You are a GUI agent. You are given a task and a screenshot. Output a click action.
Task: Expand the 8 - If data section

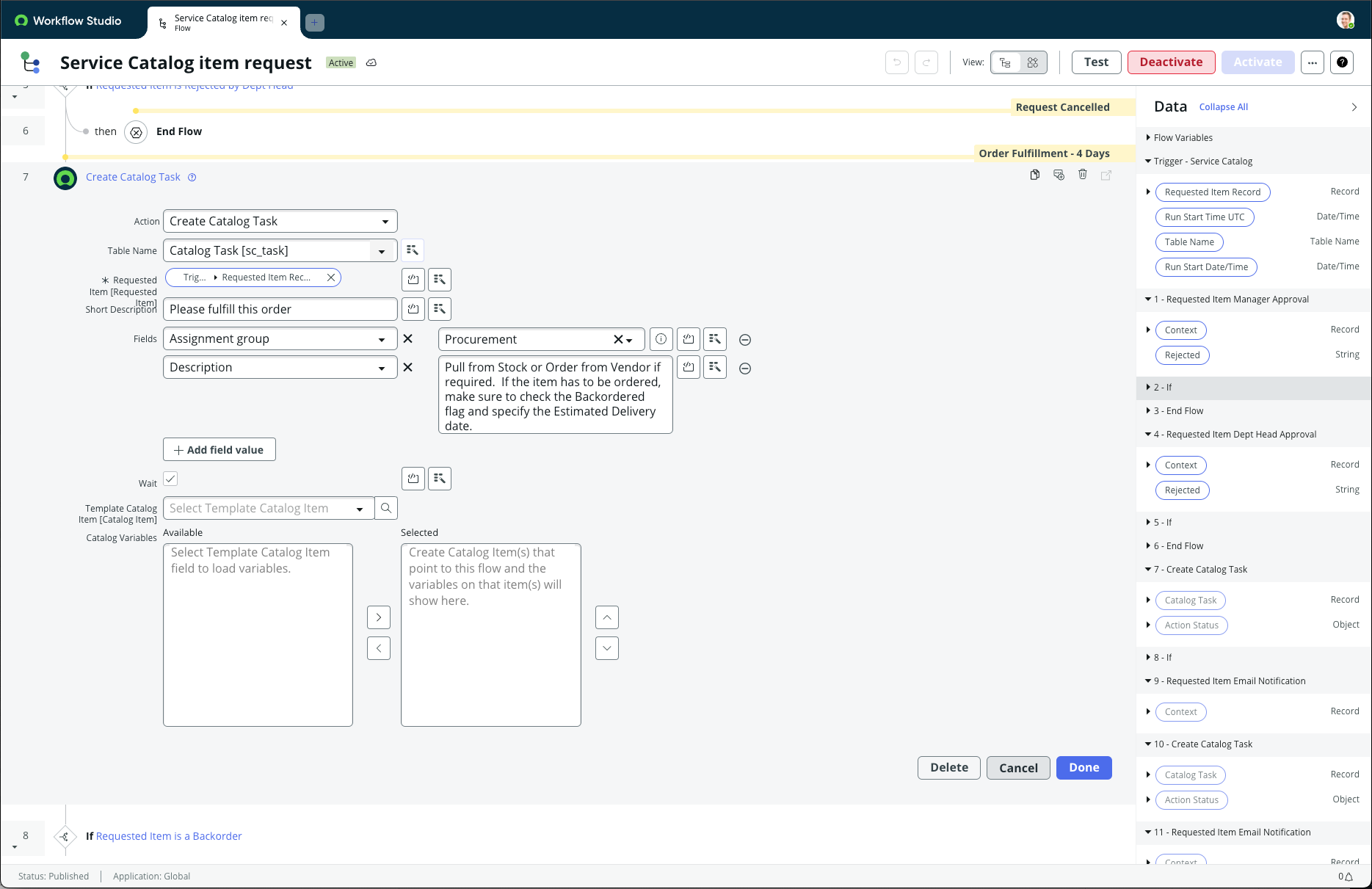(1148, 657)
